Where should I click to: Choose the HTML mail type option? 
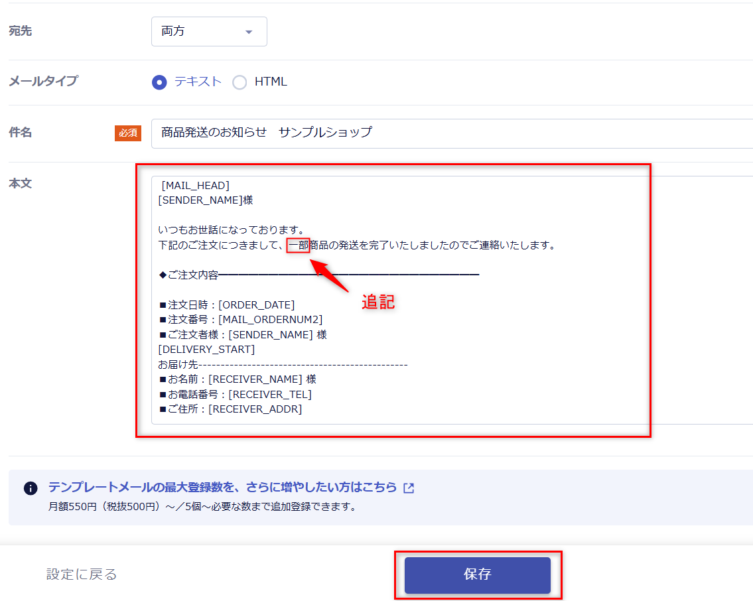point(240,82)
